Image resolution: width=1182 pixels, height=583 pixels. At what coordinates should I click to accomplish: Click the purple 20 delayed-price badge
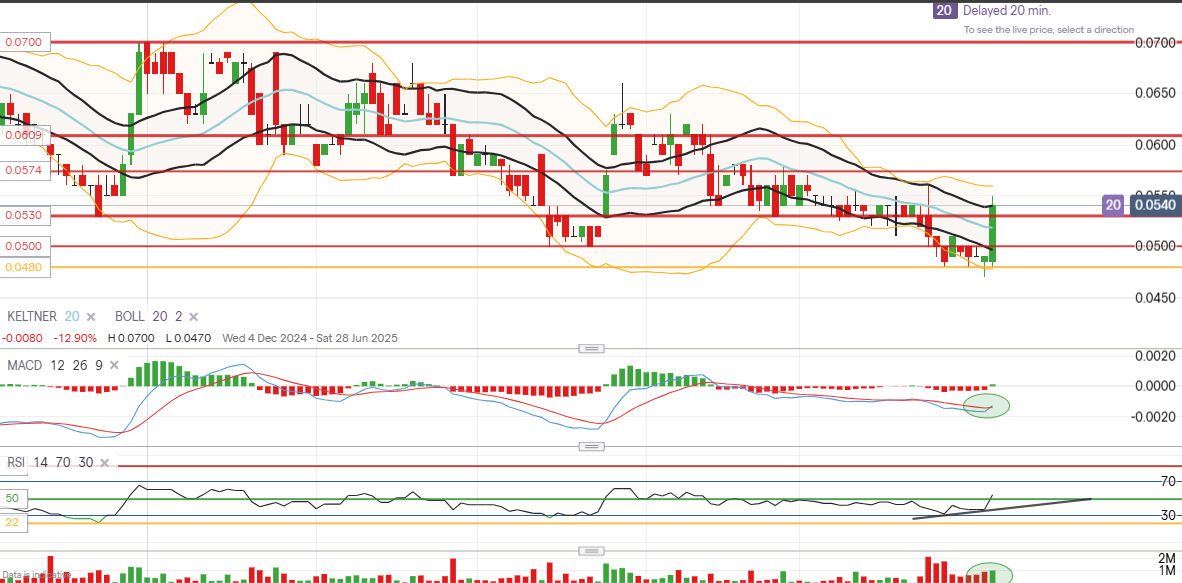pyautogui.click(x=943, y=11)
